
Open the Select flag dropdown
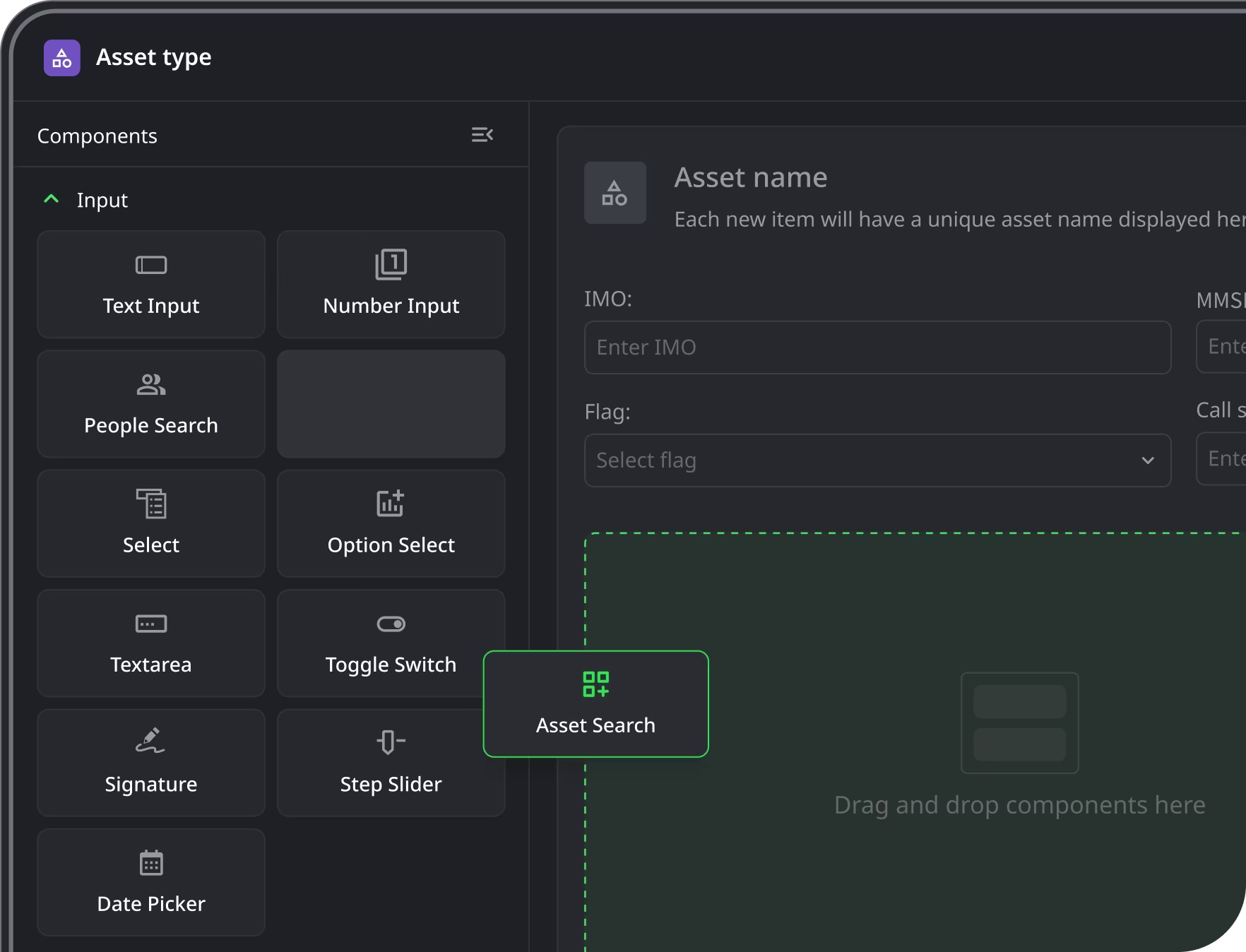[878, 460]
